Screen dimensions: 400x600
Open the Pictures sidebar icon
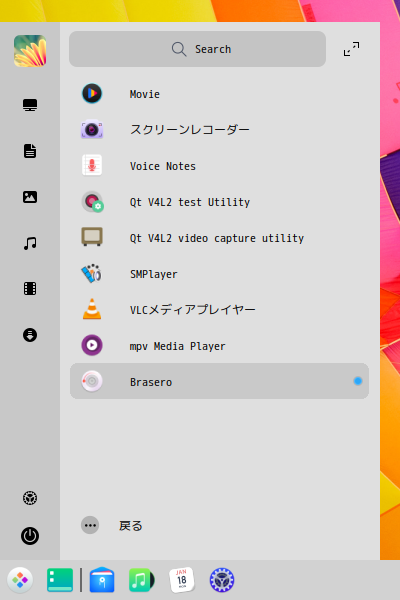click(30, 197)
